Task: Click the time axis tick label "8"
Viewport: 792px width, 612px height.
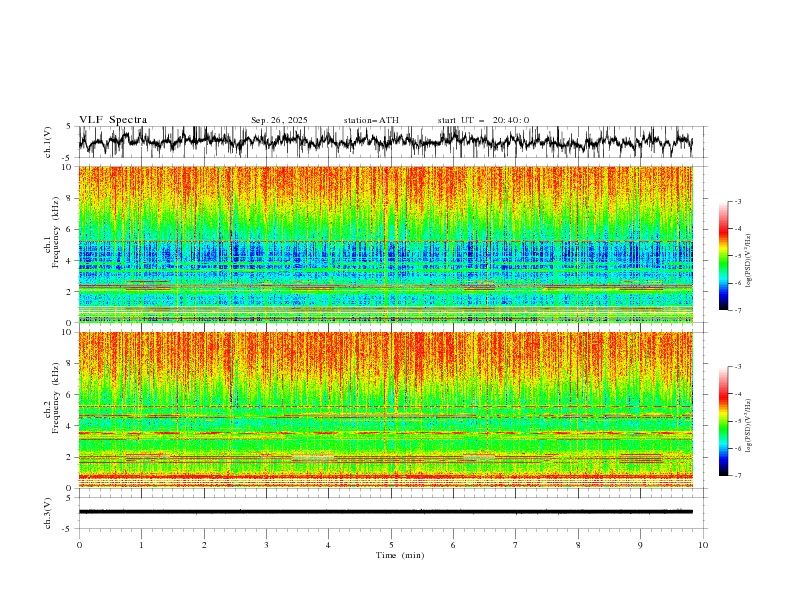Action: point(578,545)
